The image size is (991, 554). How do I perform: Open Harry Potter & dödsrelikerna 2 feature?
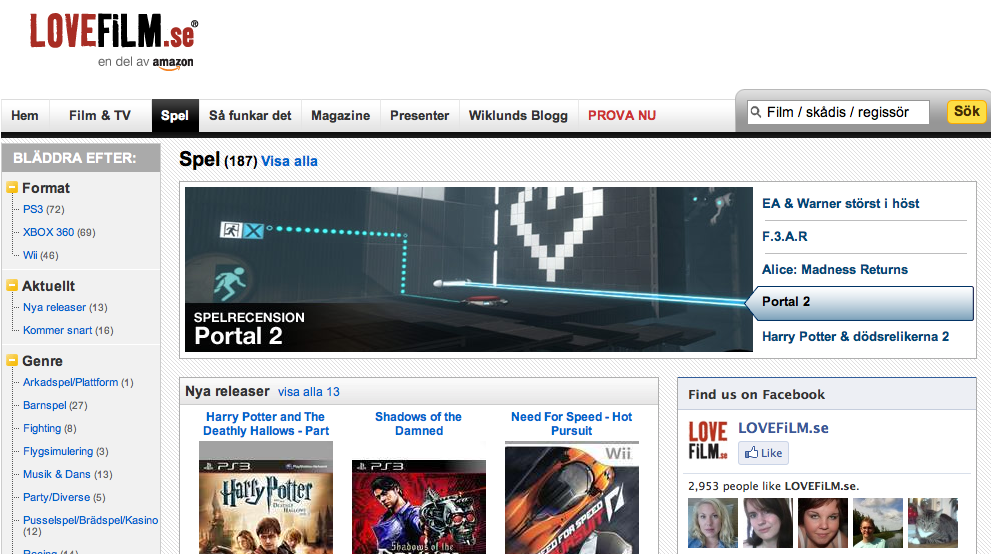pos(855,337)
